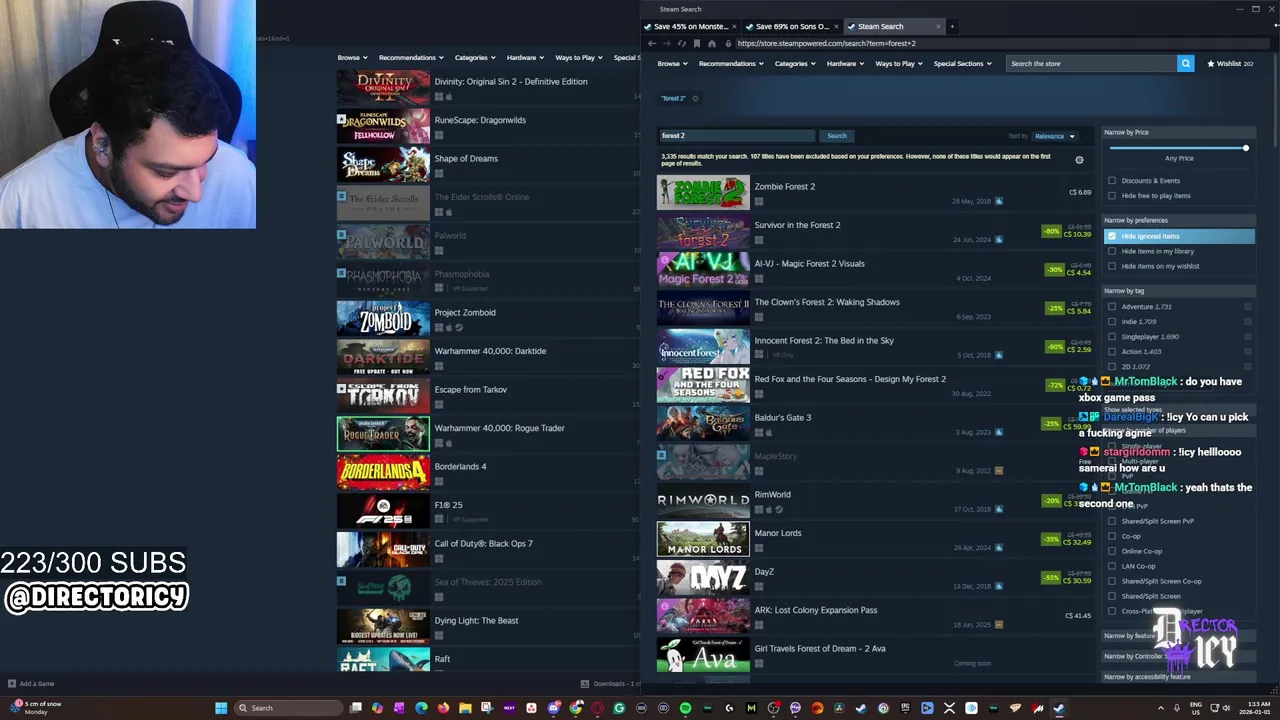
Task: Click the Search the store field
Action: 1092,63
